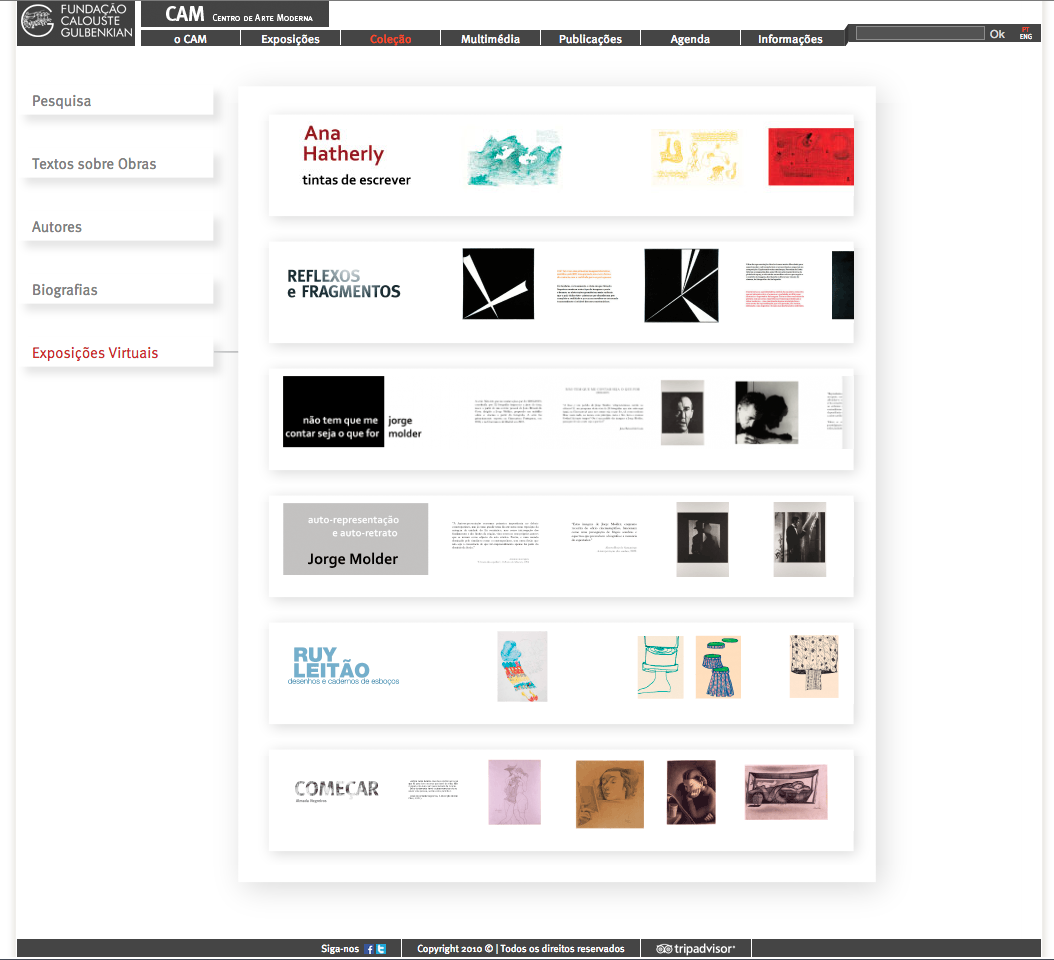Open the Facebook page icon
The width and height of the screenshot is (1054, 960).
click(x=369, y=949)
